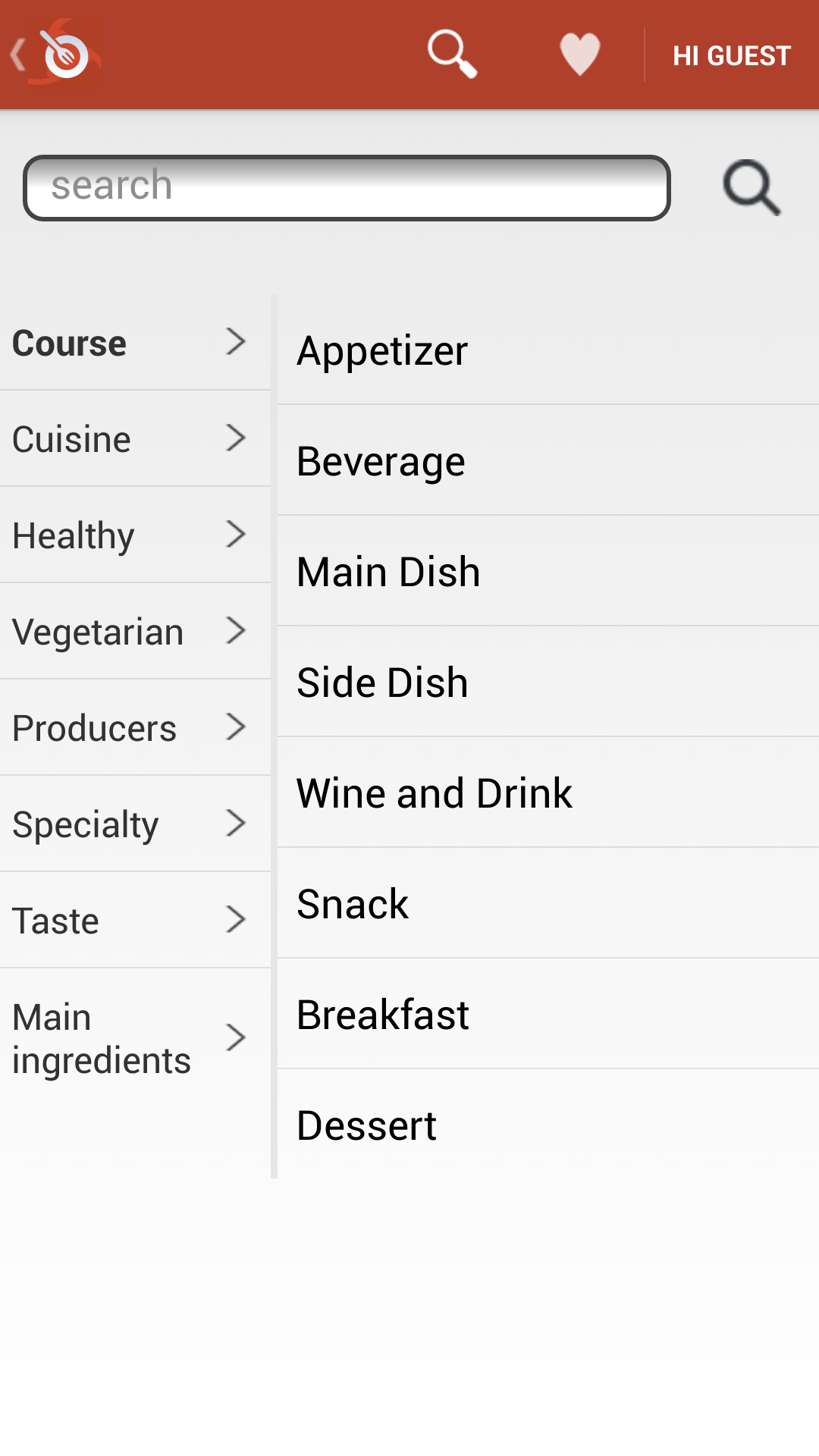
Task: Select the Main ingredients category
Action: click(102, 1038)
